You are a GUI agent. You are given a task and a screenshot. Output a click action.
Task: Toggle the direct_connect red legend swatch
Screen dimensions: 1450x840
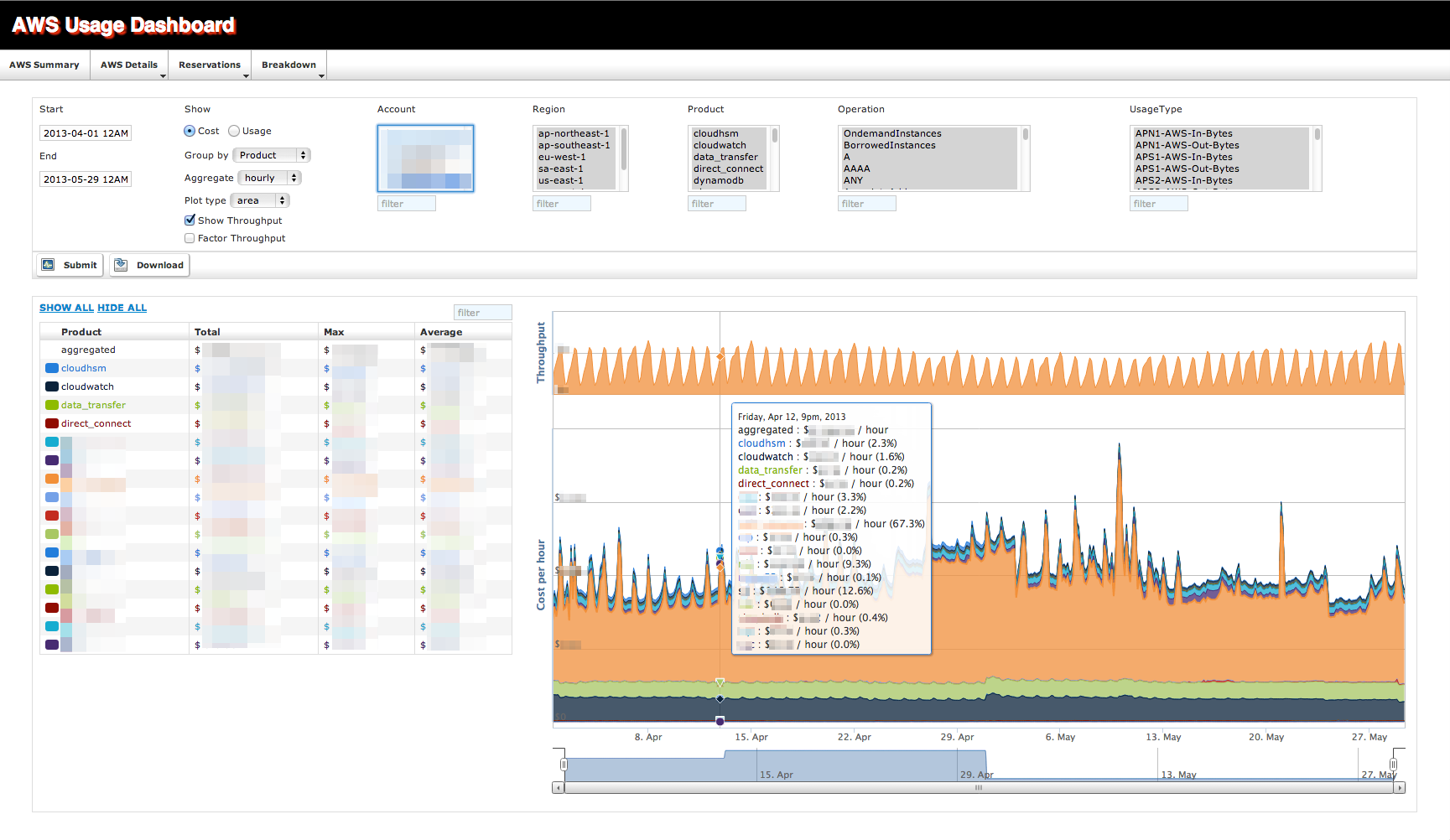(52, 423)
